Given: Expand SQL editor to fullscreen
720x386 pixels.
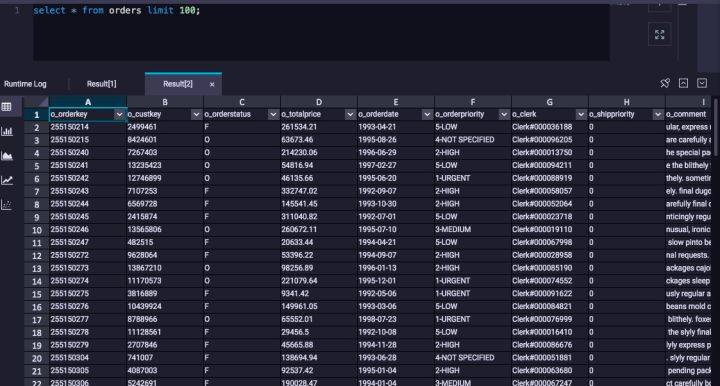Looking at the screenshot, I should coord(660,34).
